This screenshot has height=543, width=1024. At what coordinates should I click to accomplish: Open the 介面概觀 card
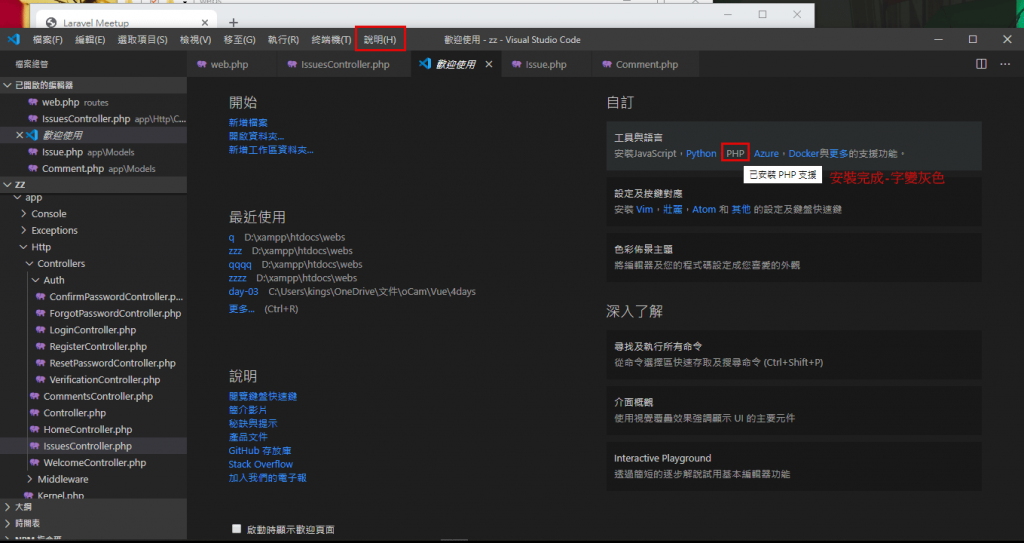coord(793,410)
